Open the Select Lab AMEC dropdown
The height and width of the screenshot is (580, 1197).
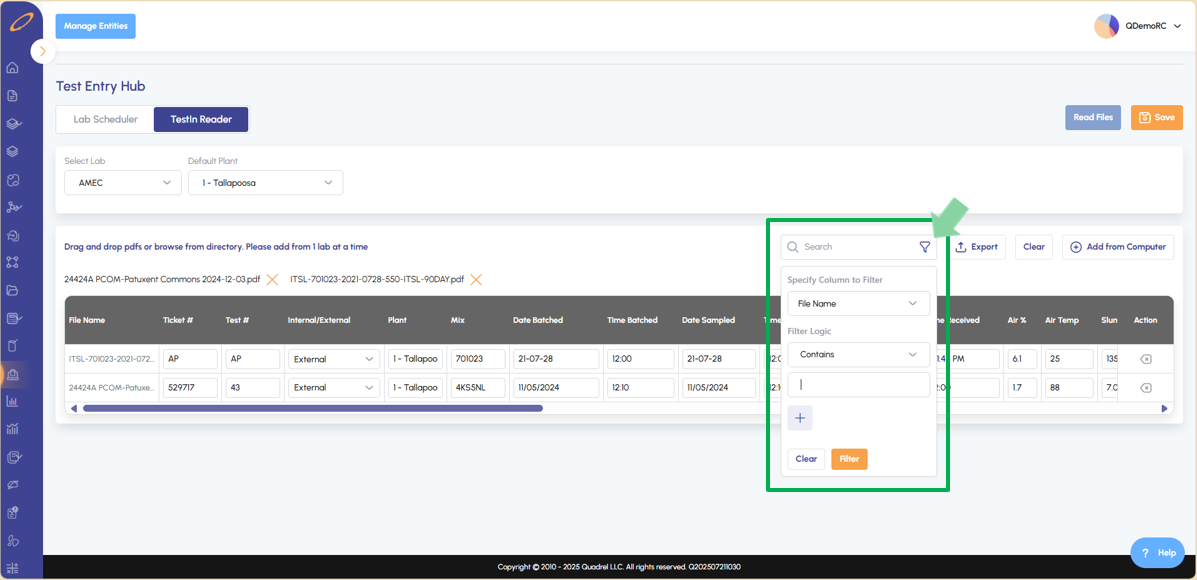point(123,183)
